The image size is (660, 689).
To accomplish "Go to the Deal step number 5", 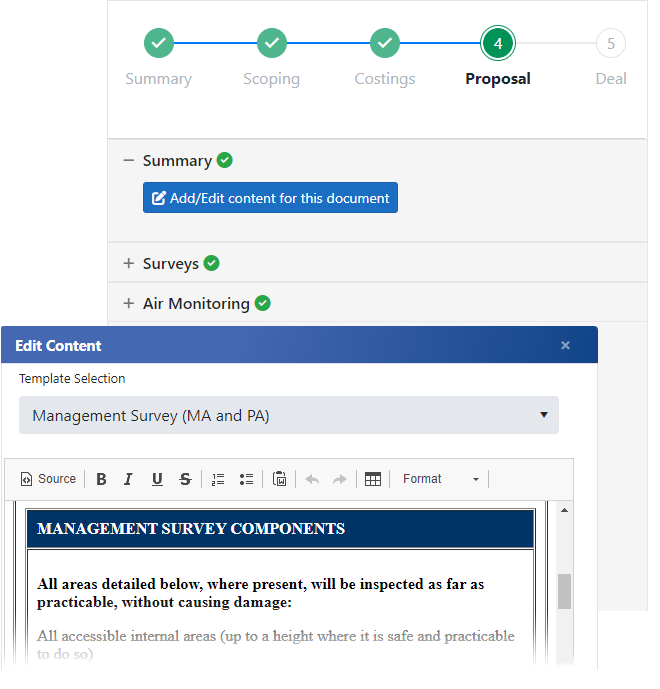I will [x=611, y=43].
